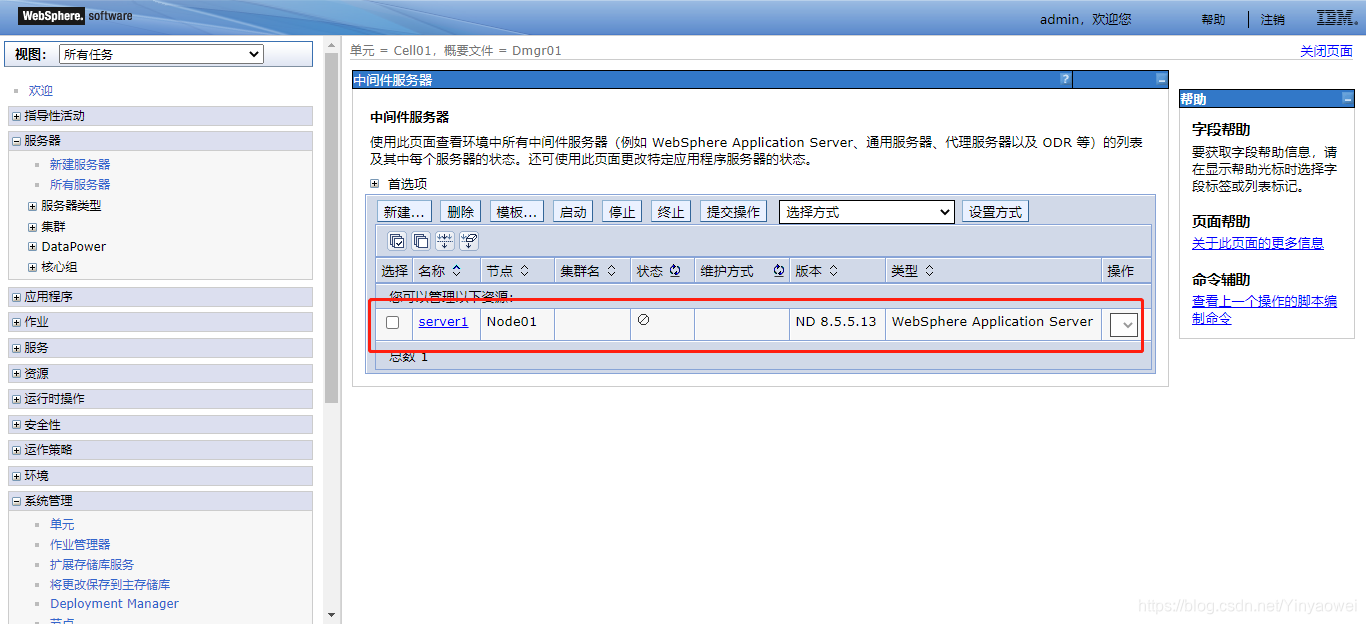Open 关于此页面的更多信息 help link

pos(1258,243)
